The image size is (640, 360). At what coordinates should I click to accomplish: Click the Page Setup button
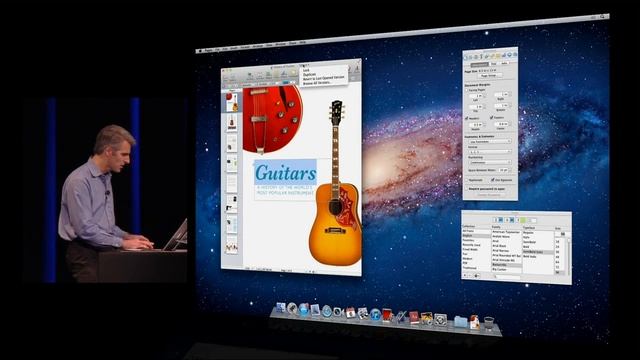pyautogui.click(x=489, y=76)
